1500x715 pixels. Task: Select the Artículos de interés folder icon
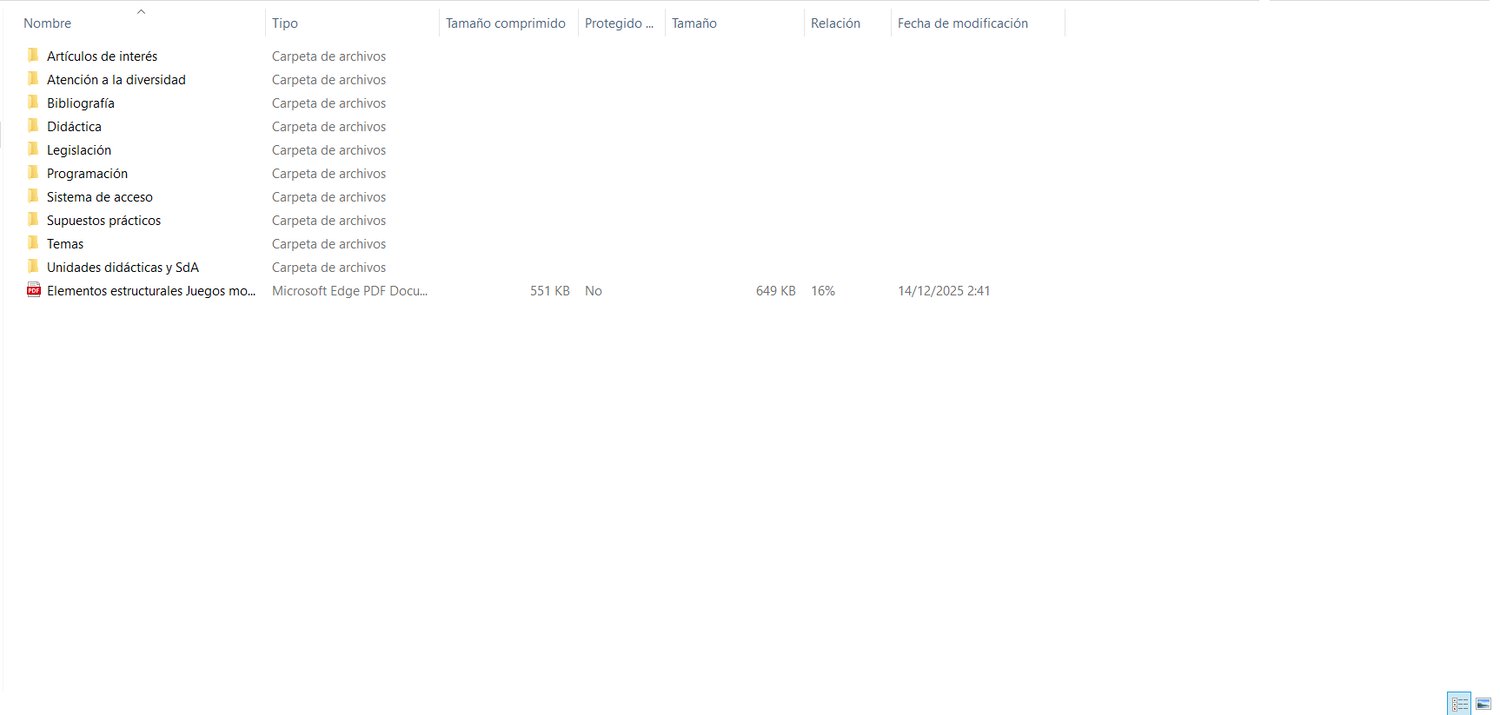pos(33,56)
